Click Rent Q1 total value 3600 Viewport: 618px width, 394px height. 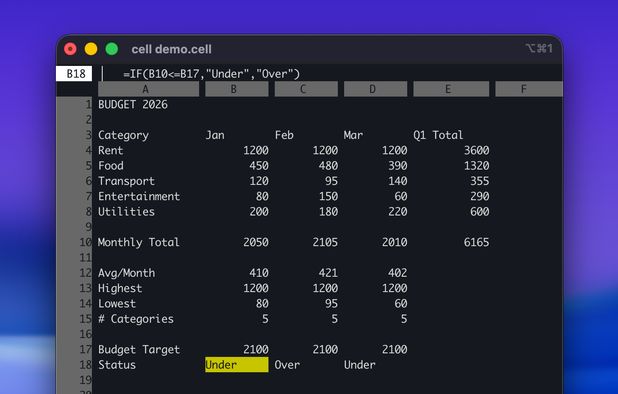coord(477,151)
